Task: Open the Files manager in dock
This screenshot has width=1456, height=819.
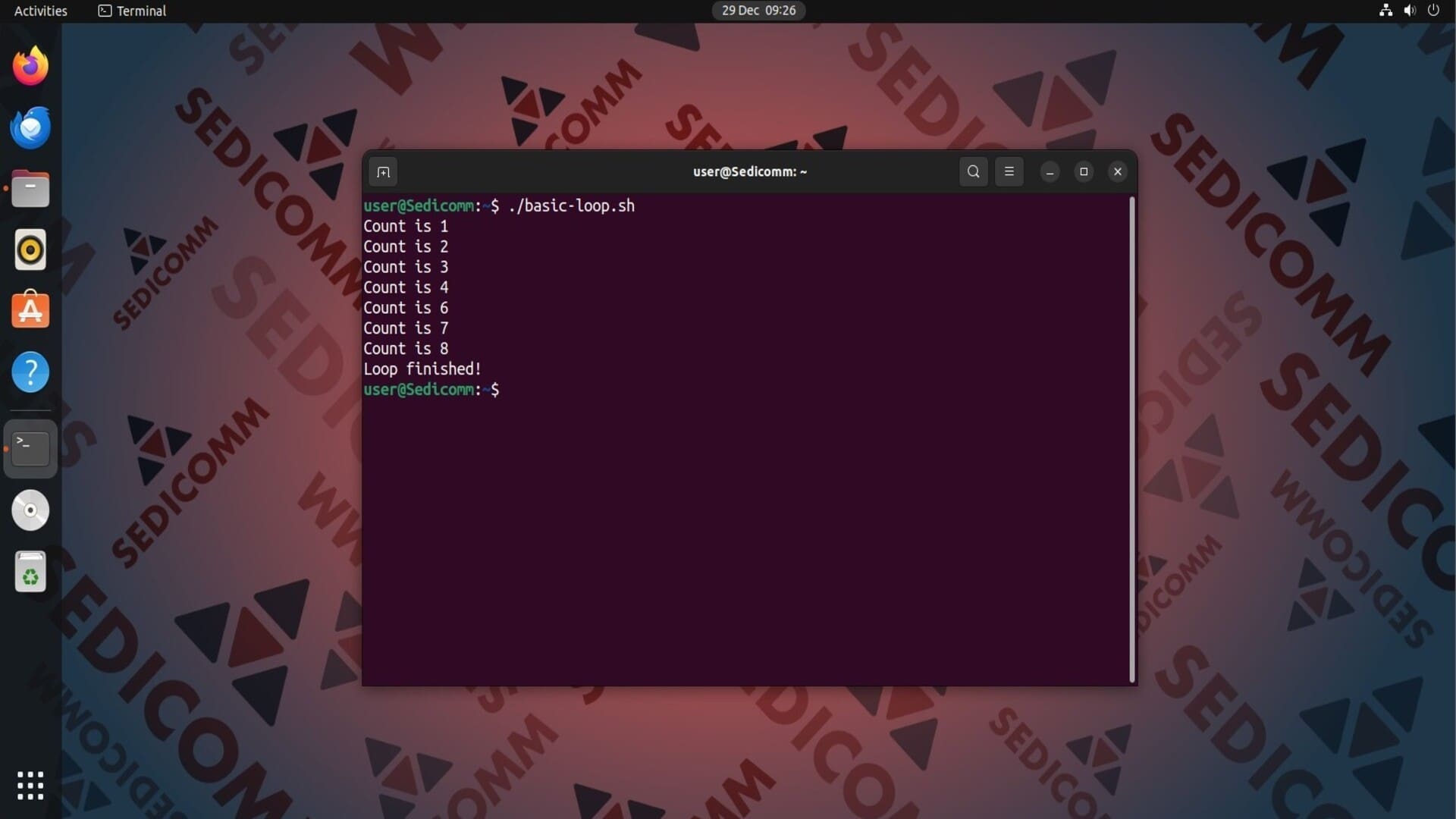Action: point(30,189)
